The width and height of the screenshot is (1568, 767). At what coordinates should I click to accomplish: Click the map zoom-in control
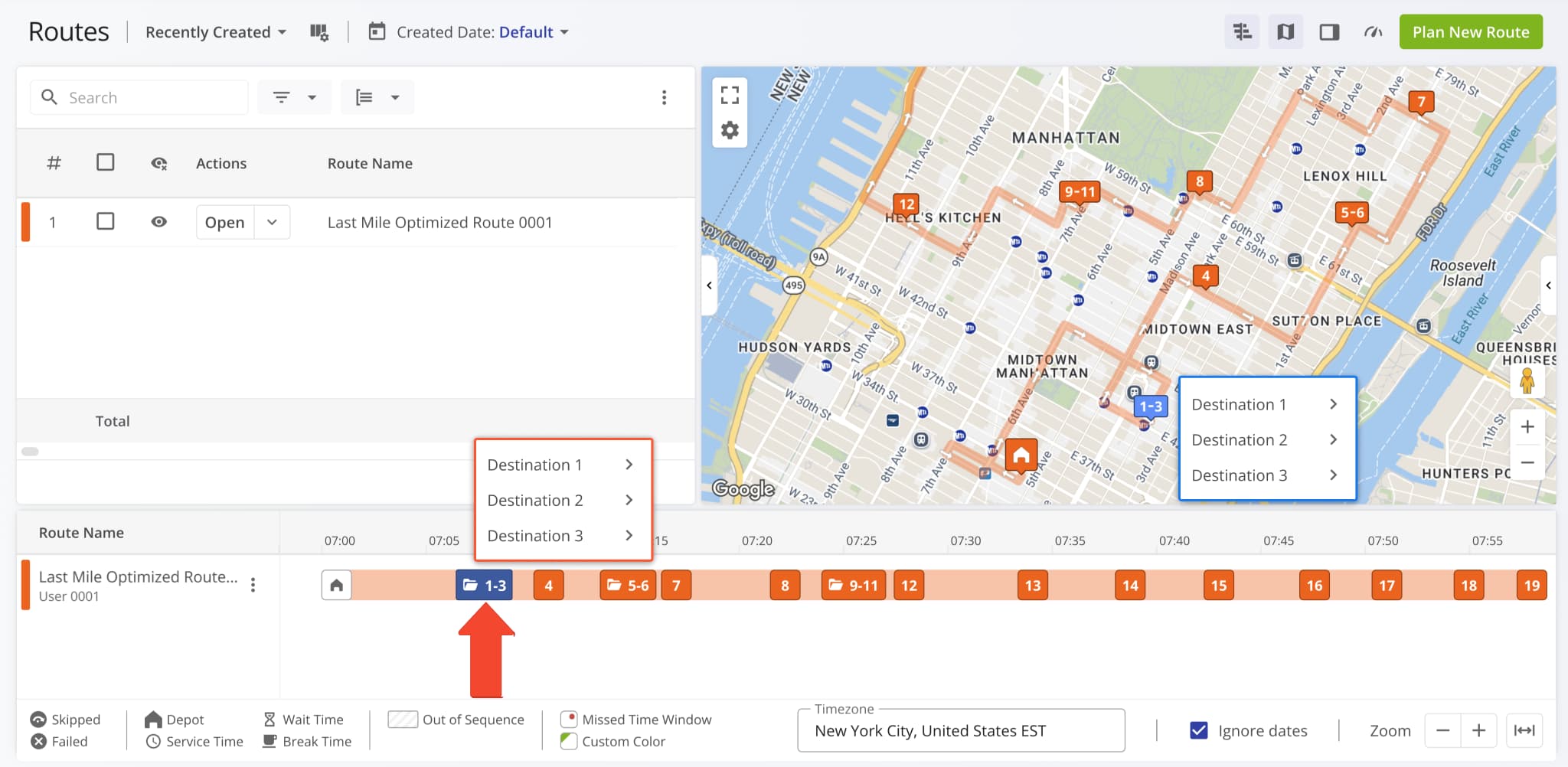point(1527,426)
